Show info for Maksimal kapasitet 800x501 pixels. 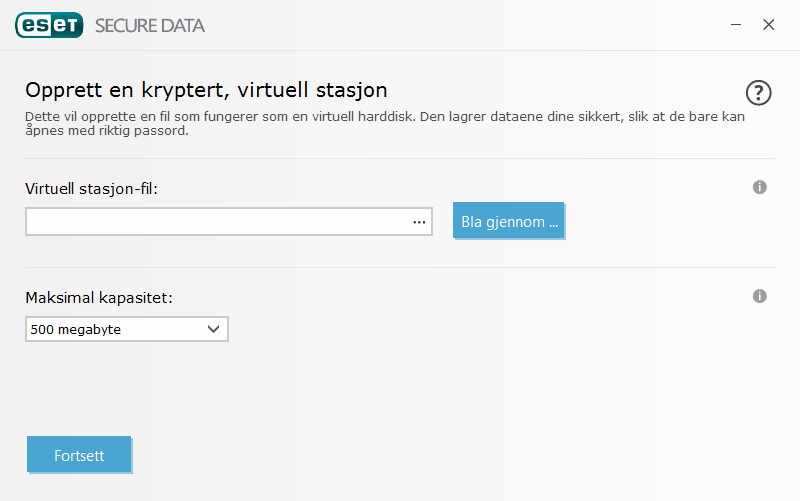click(760, 296)
